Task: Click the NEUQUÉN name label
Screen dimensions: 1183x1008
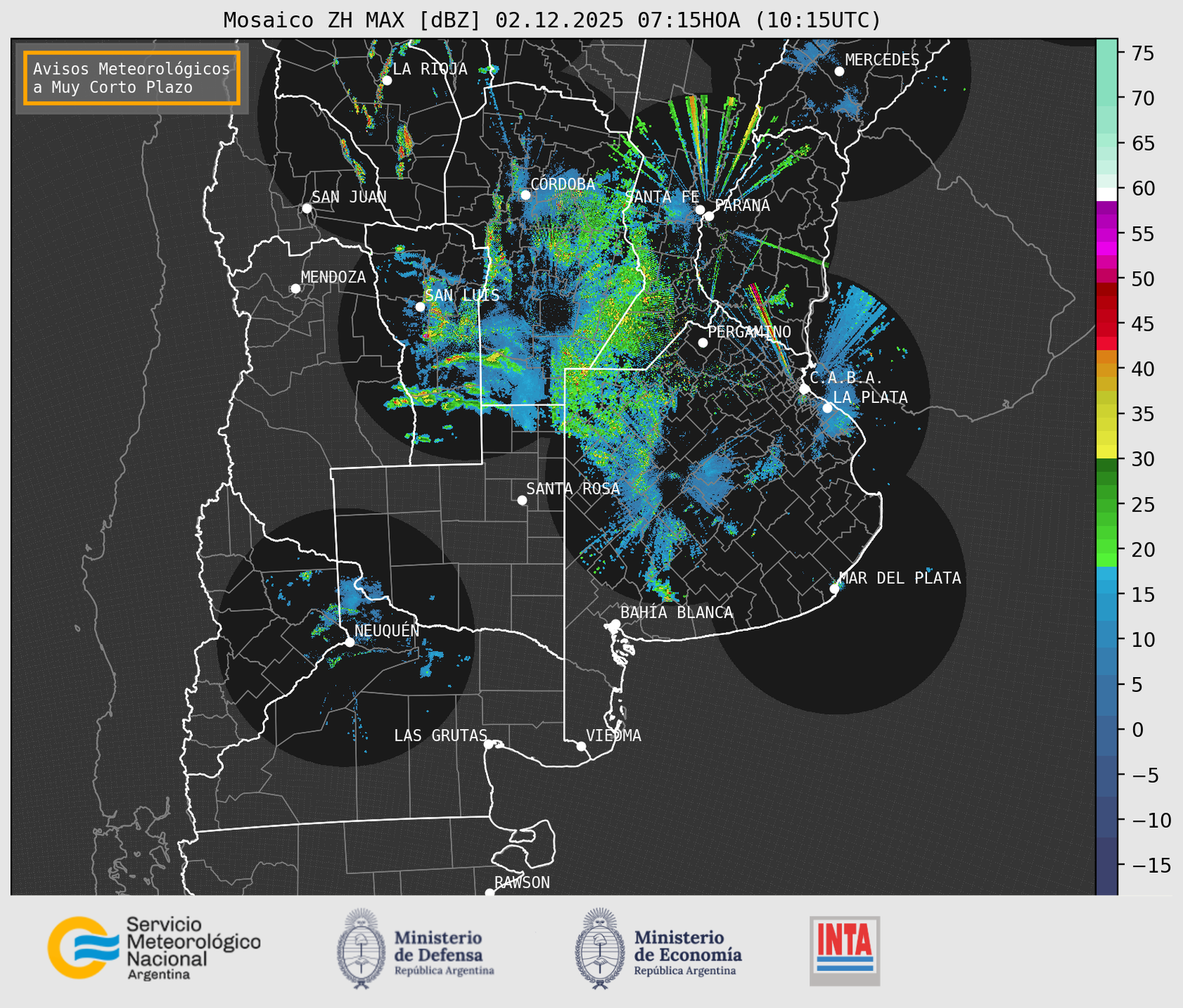Action: point(387,630)
